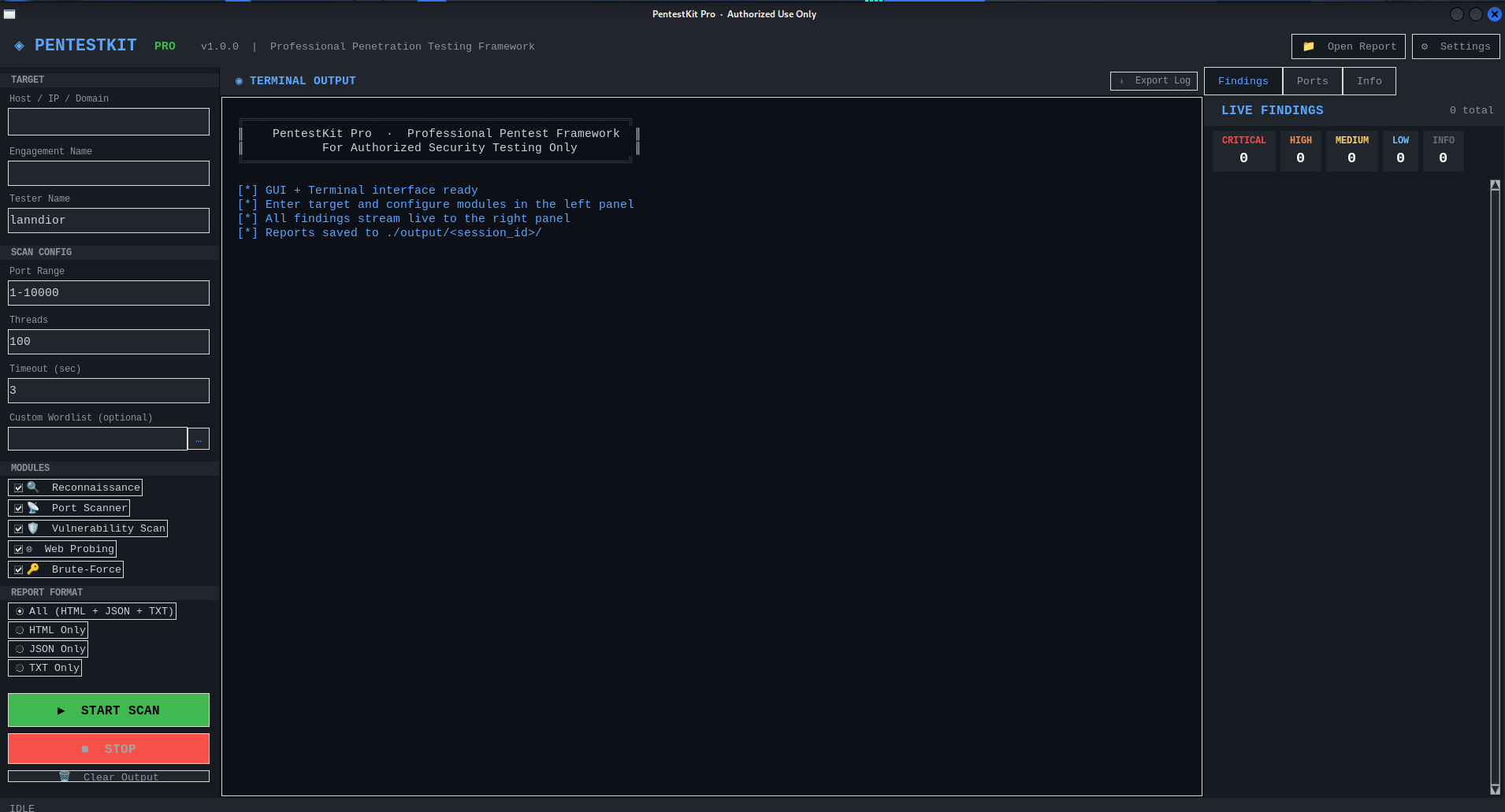Screen dimensions: 1505x812
Task: Click the v1.0.0 version label
Action: tap(220, 46)
